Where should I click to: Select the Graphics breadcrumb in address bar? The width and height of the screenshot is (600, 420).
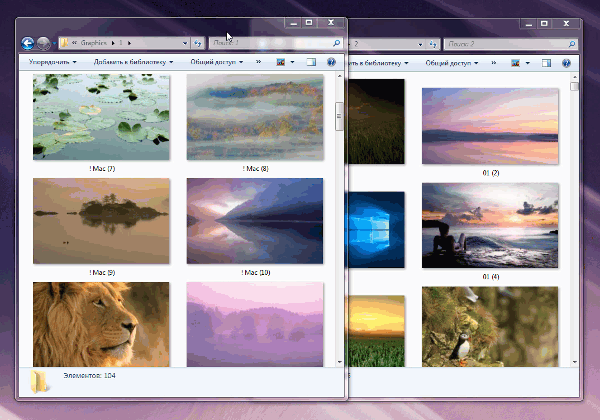click(93, 42)
